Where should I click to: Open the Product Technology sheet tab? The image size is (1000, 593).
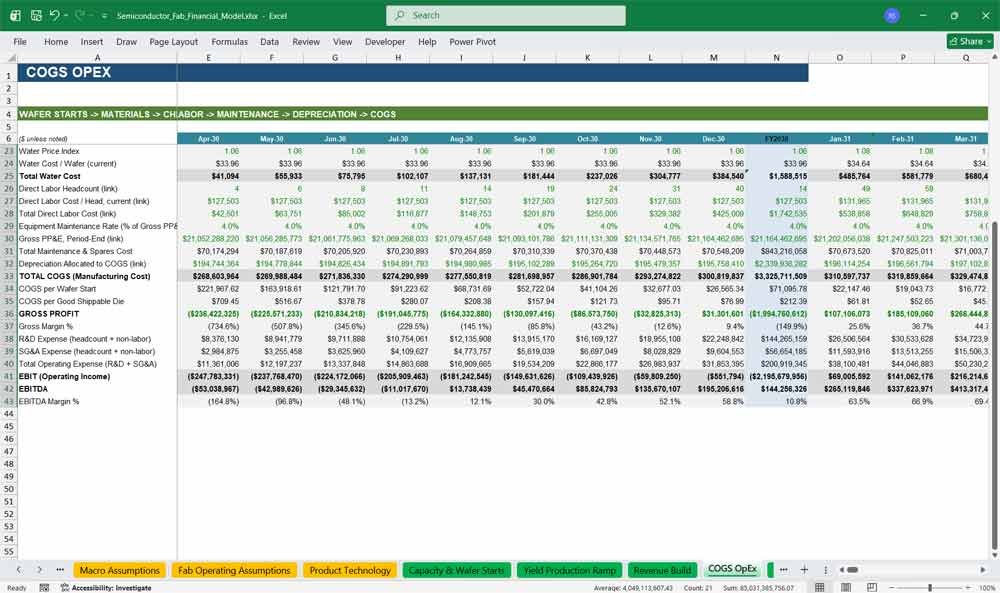pyautogui.click(x=350, y=570)
